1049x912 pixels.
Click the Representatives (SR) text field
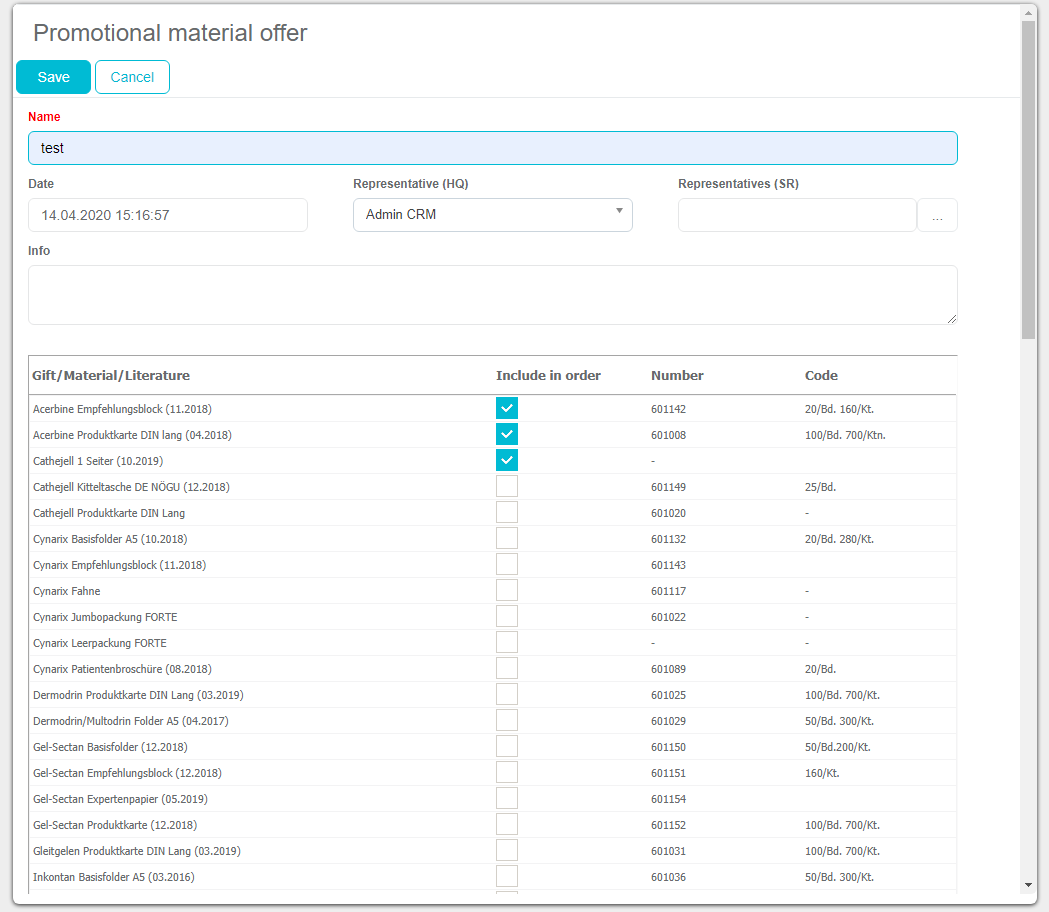click(797, 215)
